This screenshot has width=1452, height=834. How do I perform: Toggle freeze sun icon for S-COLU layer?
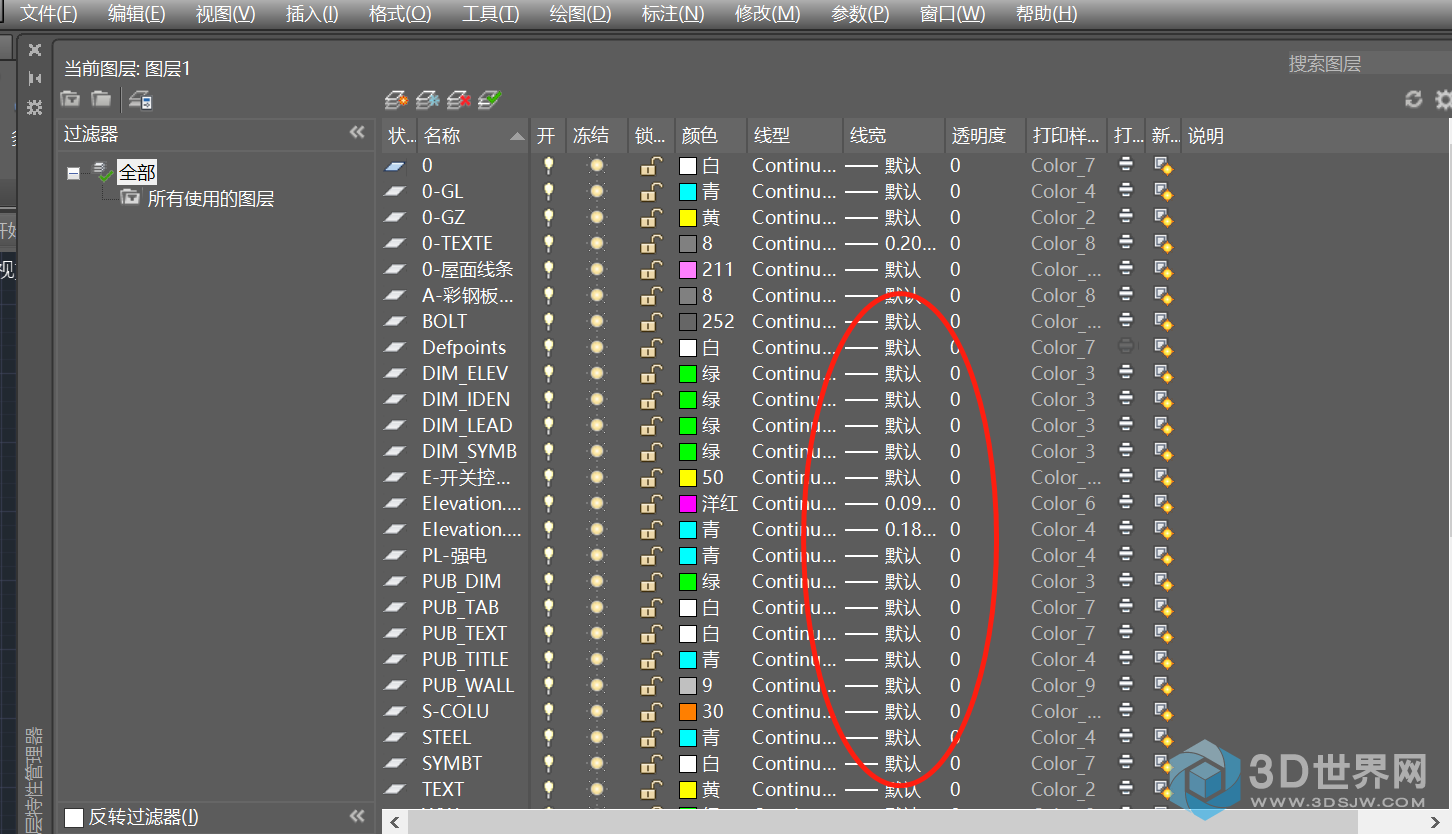pos(597,711)
